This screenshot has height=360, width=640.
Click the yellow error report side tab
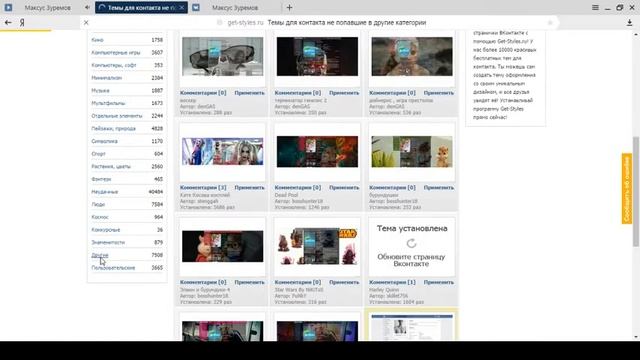[627, 189]
